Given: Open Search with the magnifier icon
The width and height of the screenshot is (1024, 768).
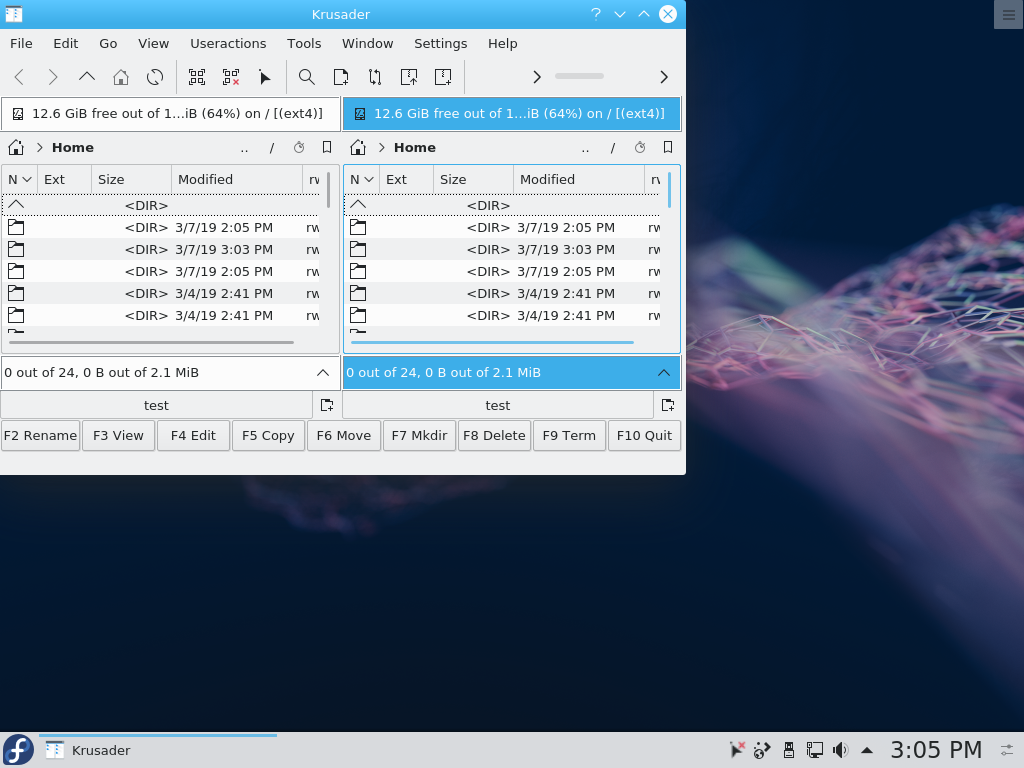Looking at the screenshot, I should pyautogui.click(x=306, y=77).
